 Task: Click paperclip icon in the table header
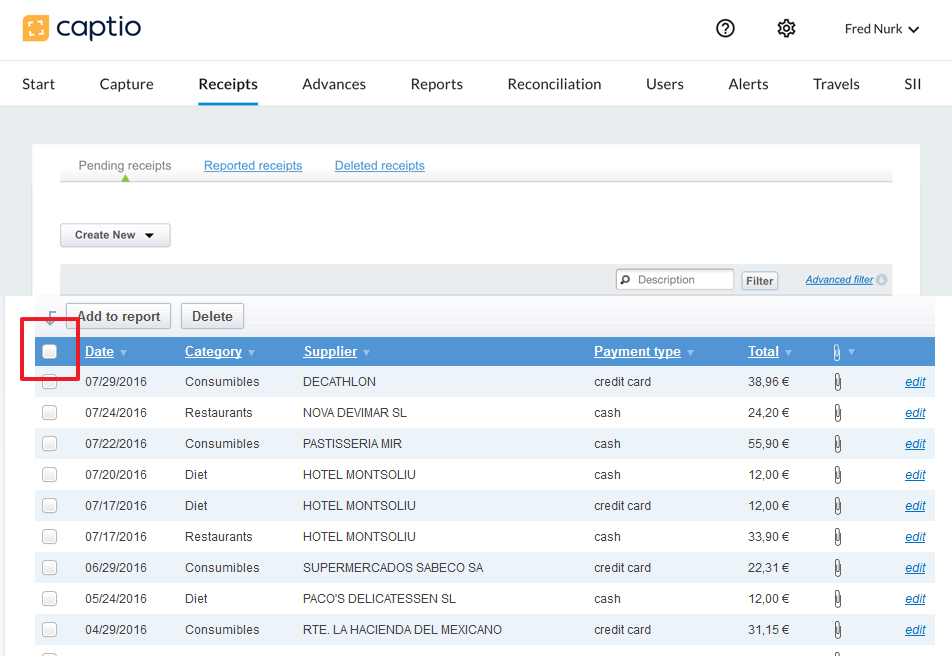(837, 352)
